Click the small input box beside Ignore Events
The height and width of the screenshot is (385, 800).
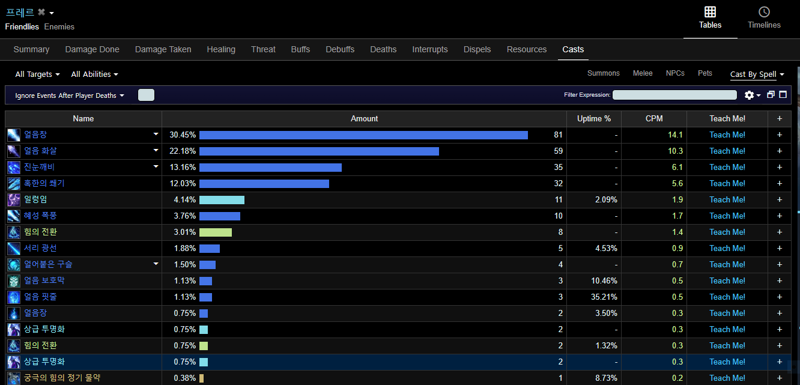tap(146, 95)
